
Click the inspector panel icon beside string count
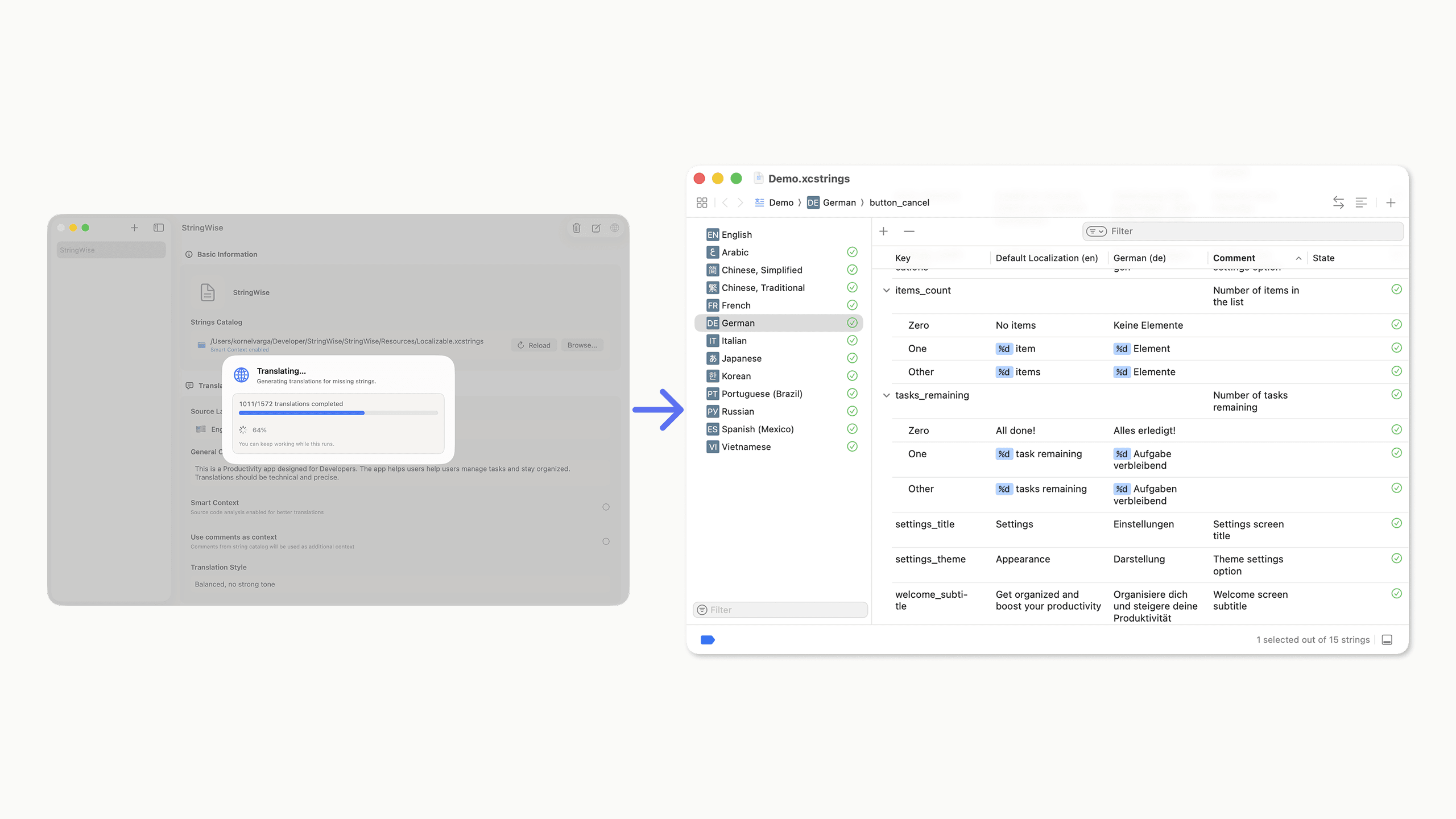pyautogui.click(x=1387, y=639)
